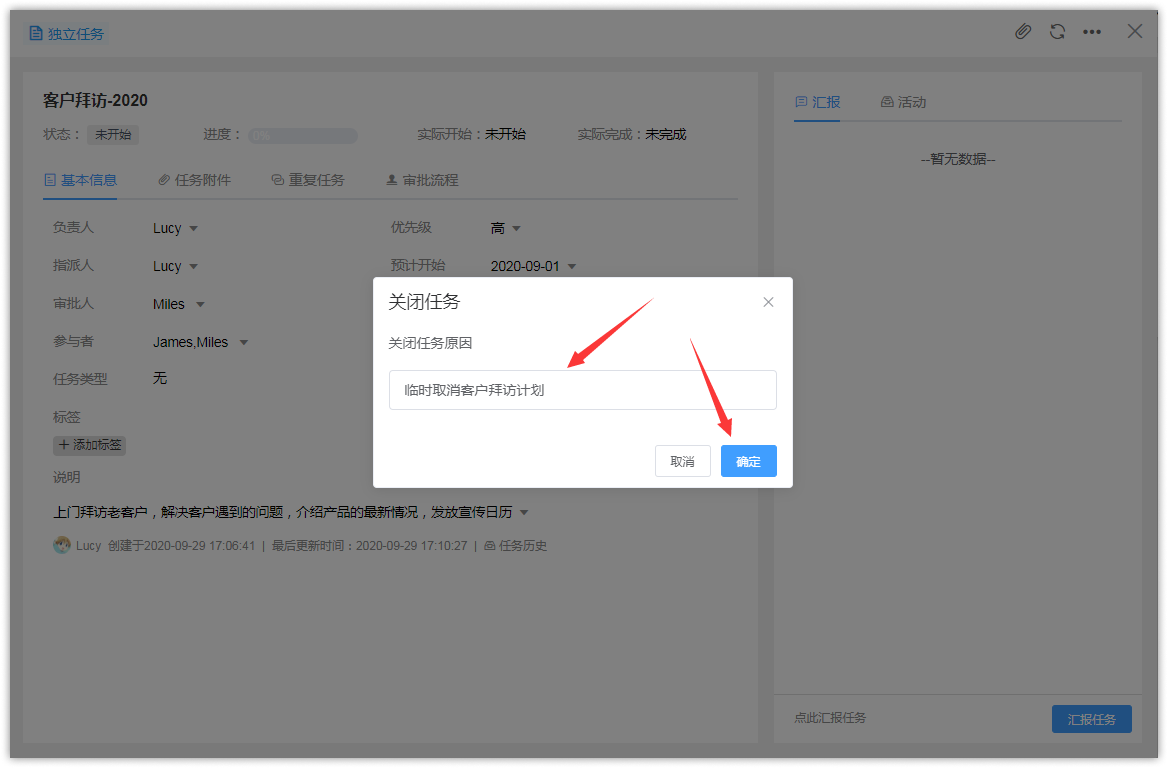Viewport: 1168px width, 768px height.
Task: Click 取消 to cancel the dialog
Action: pos(682,461)
